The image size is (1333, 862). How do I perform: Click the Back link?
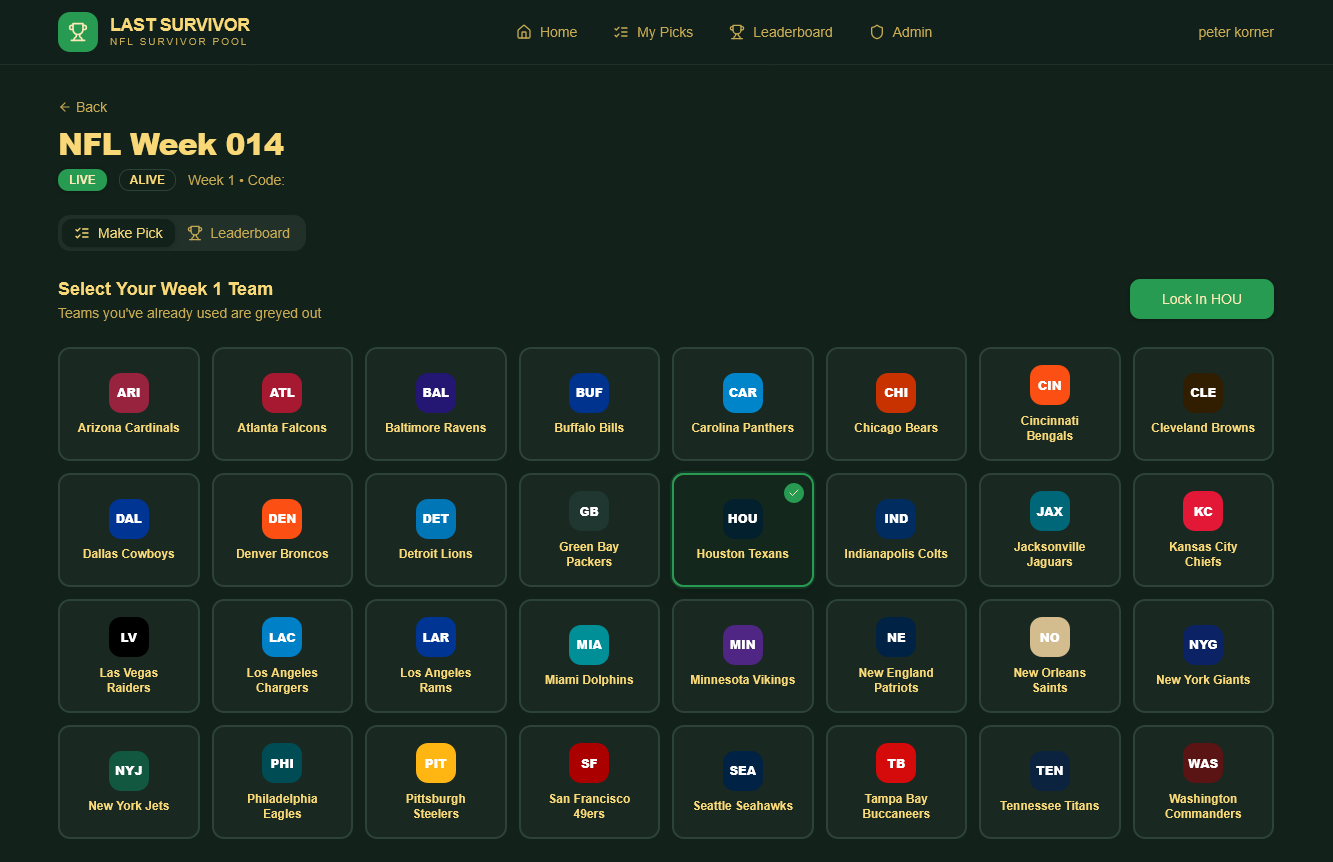click(83, 107)
